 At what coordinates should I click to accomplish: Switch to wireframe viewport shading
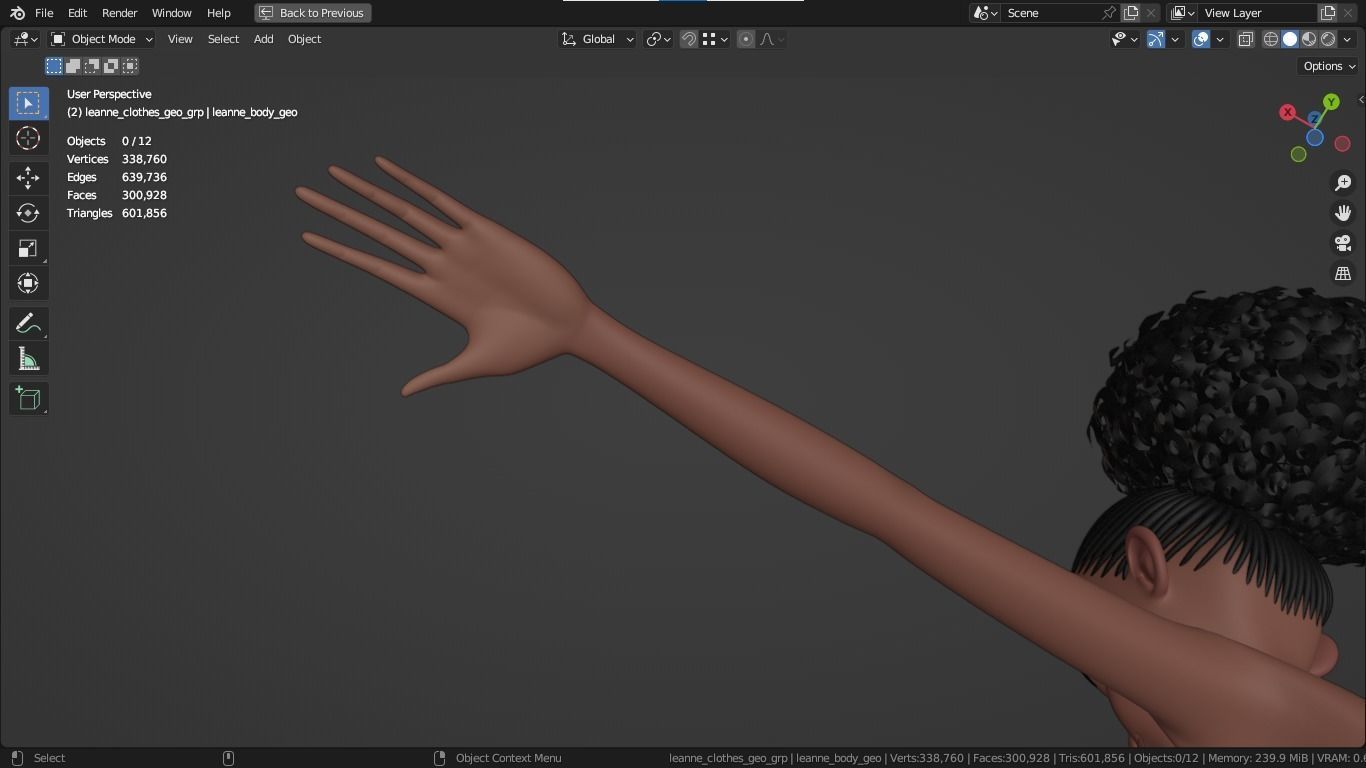[1271, 39]
